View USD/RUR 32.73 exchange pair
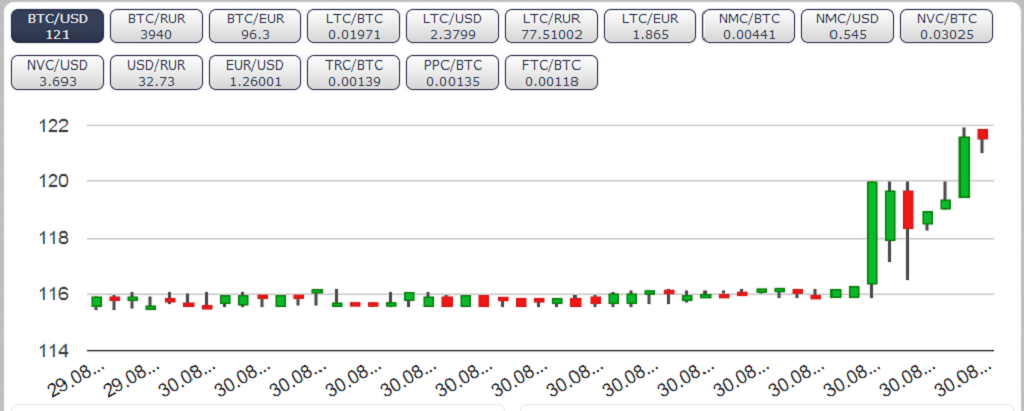The height and width of the screenshot is (411, 1024). tap(156, 73)
